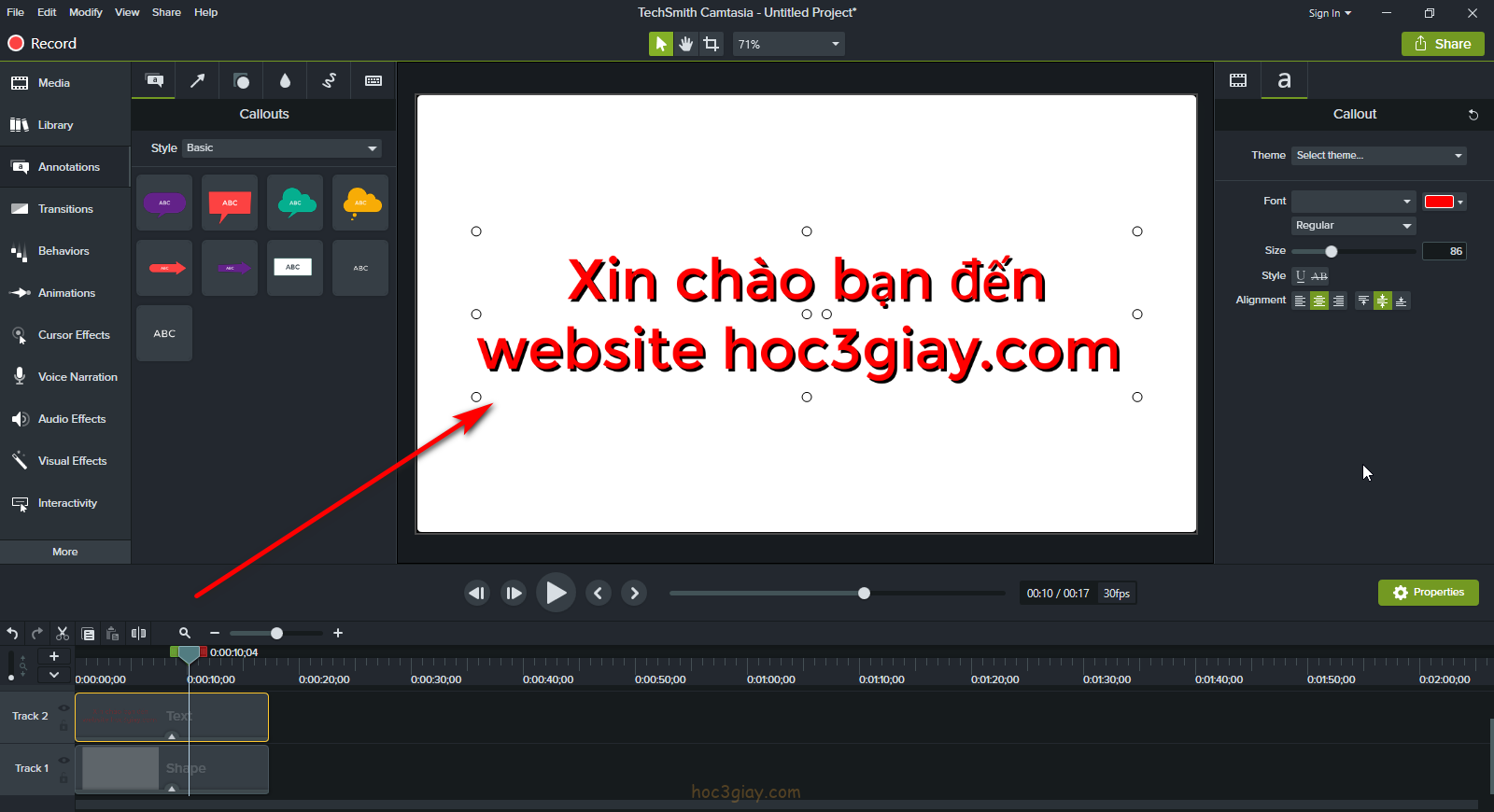The width and height of the screenshot is (1494, 812).
Task: Choose the purple speech bubble callout
Action: click(164, 203)
